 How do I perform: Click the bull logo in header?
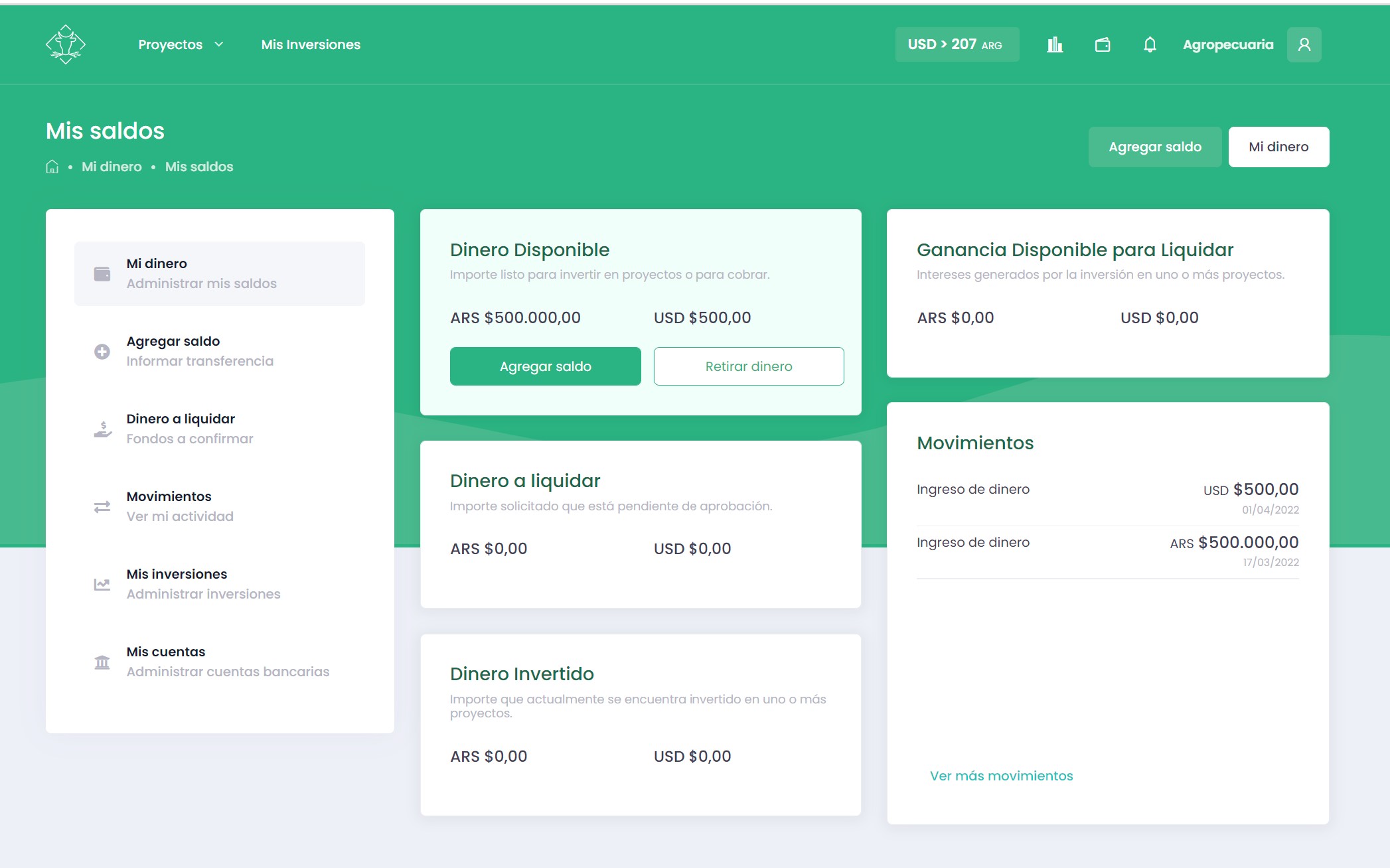pos(66,44)
